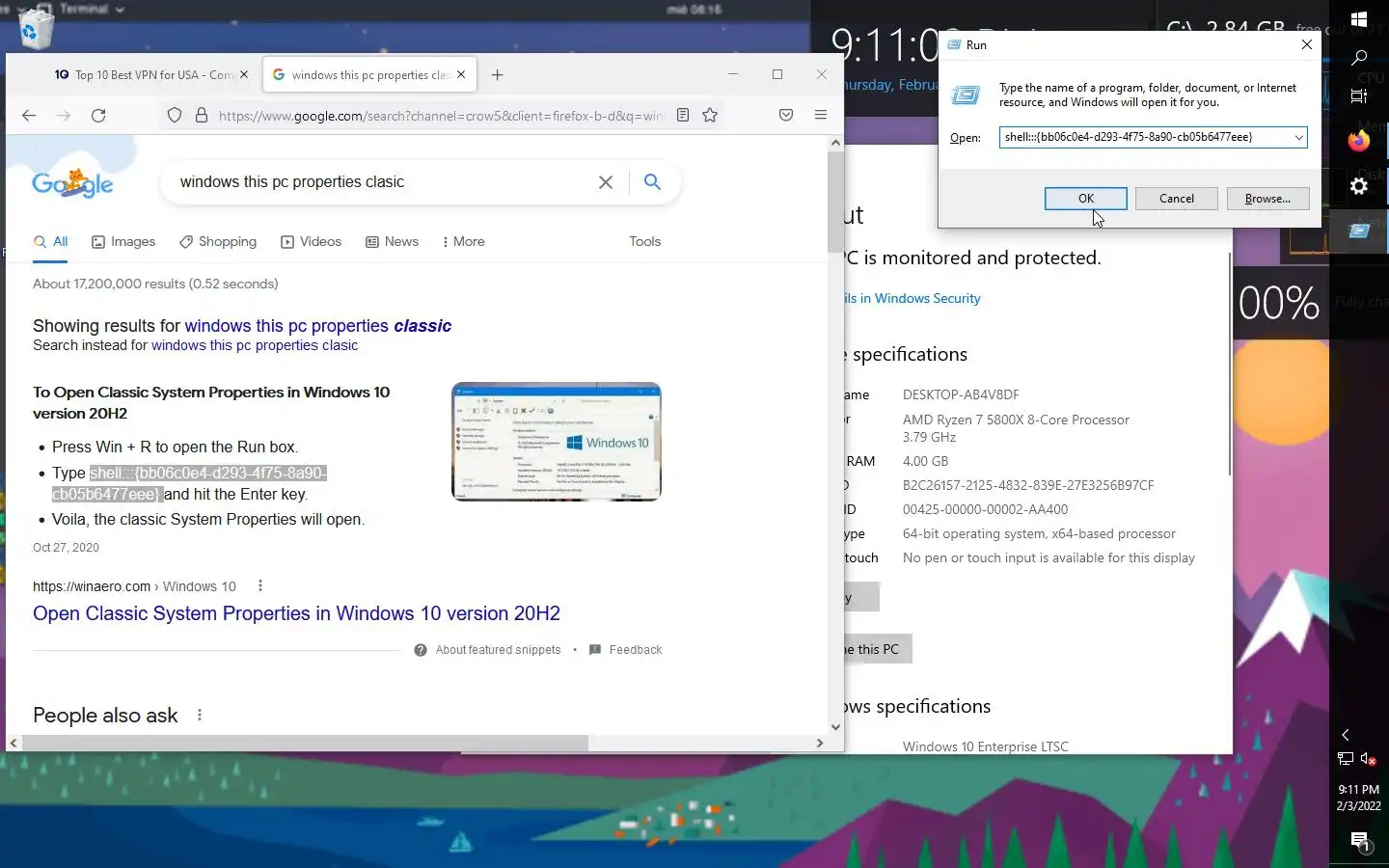Open details in Windows Security link
The width and height of the screenshot is (1389, 868).
(x=912, y=298)
